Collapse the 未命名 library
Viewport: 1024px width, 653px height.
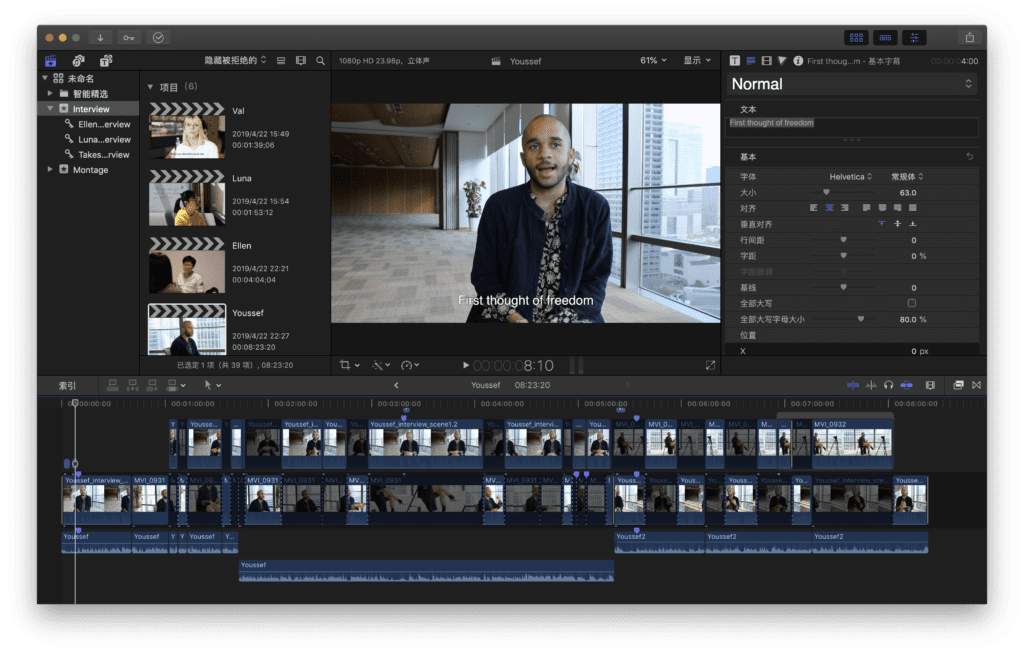click(x=45, y=78)
